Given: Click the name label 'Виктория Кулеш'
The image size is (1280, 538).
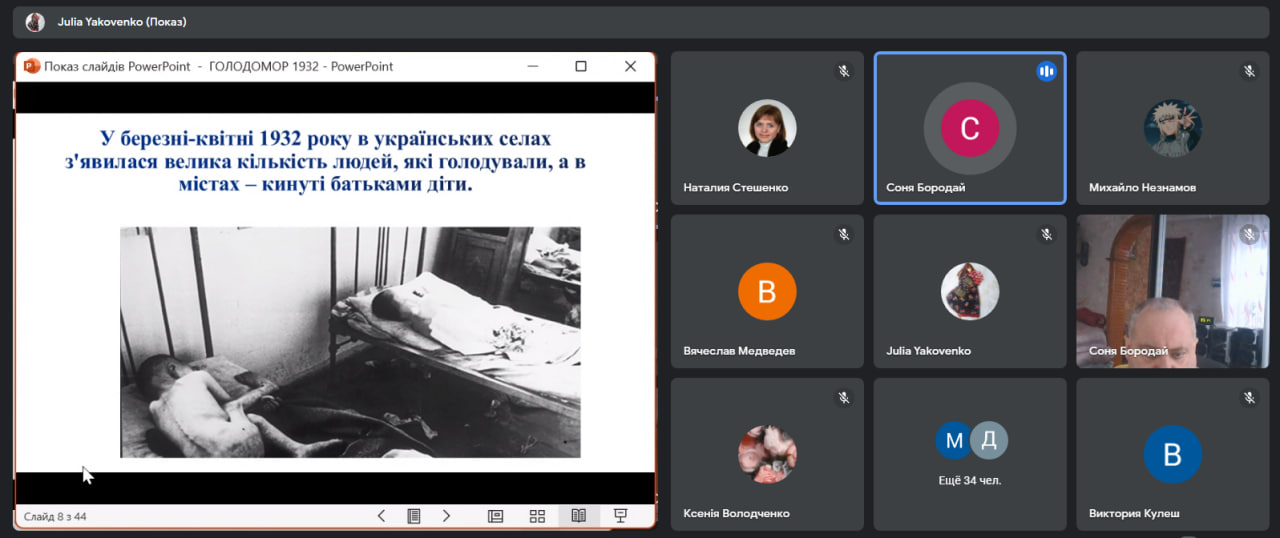Looking at the screenshot, I should [1134, 514].
